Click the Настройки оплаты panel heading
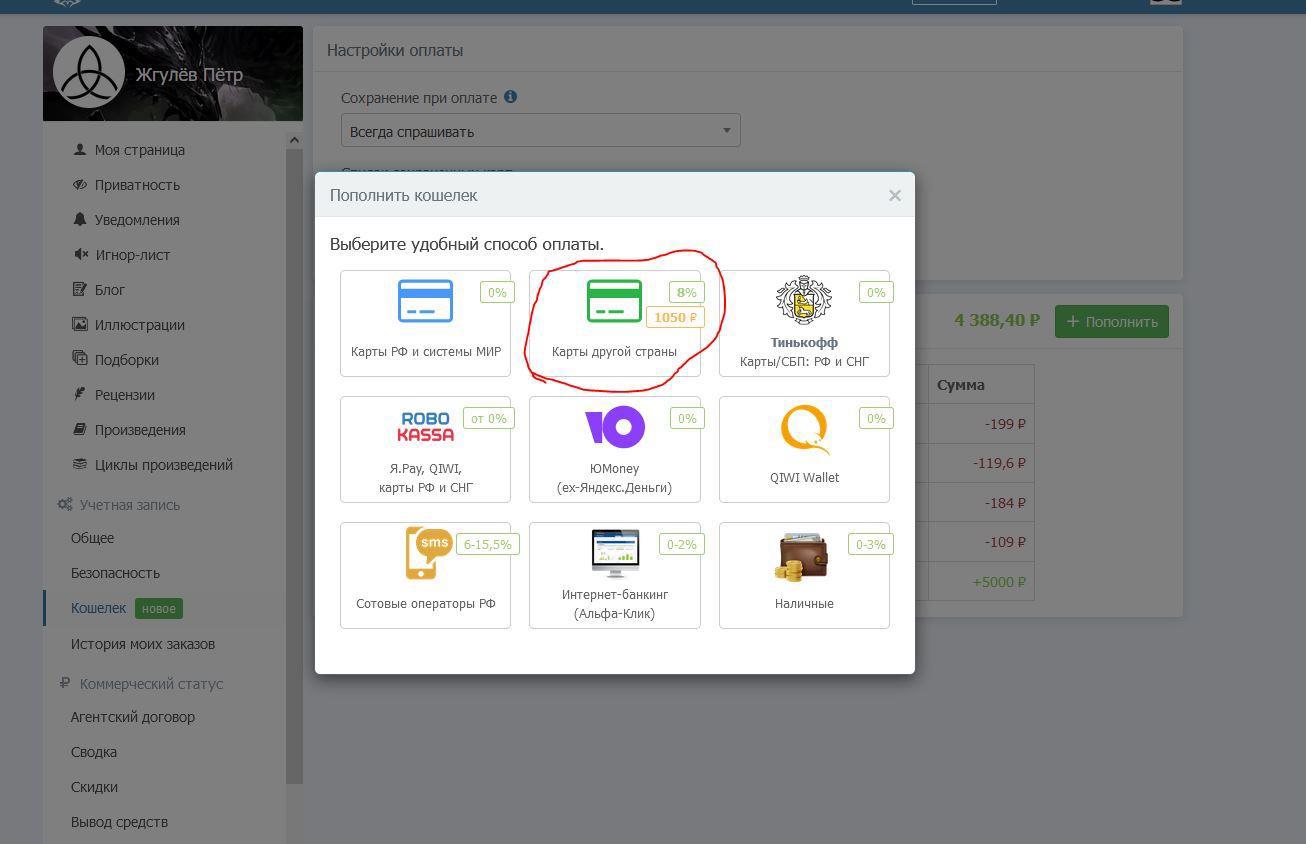The height and width of the screenshot is (844, 1306). (x=395, y=50)
